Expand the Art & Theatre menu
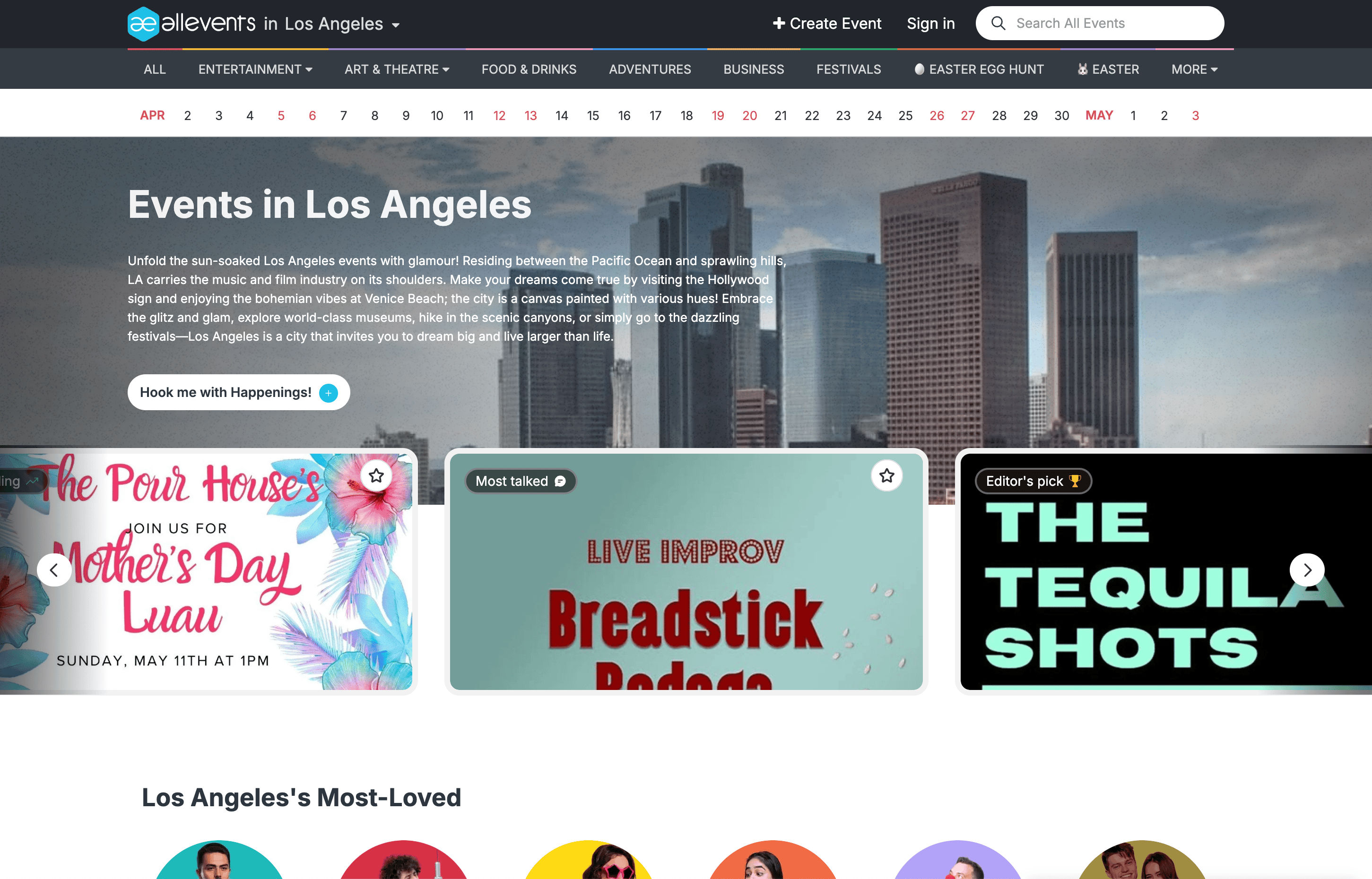 pyautogui.click(x=396, y=69)
